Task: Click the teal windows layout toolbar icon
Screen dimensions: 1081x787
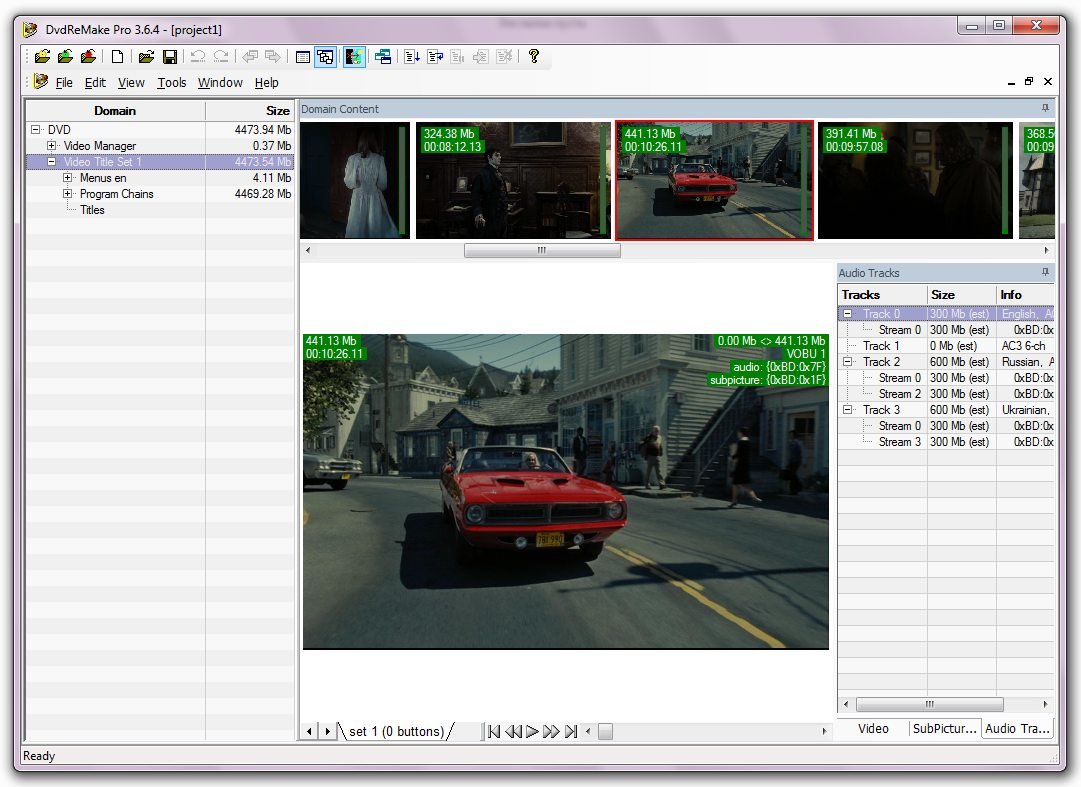Action: 383,57
